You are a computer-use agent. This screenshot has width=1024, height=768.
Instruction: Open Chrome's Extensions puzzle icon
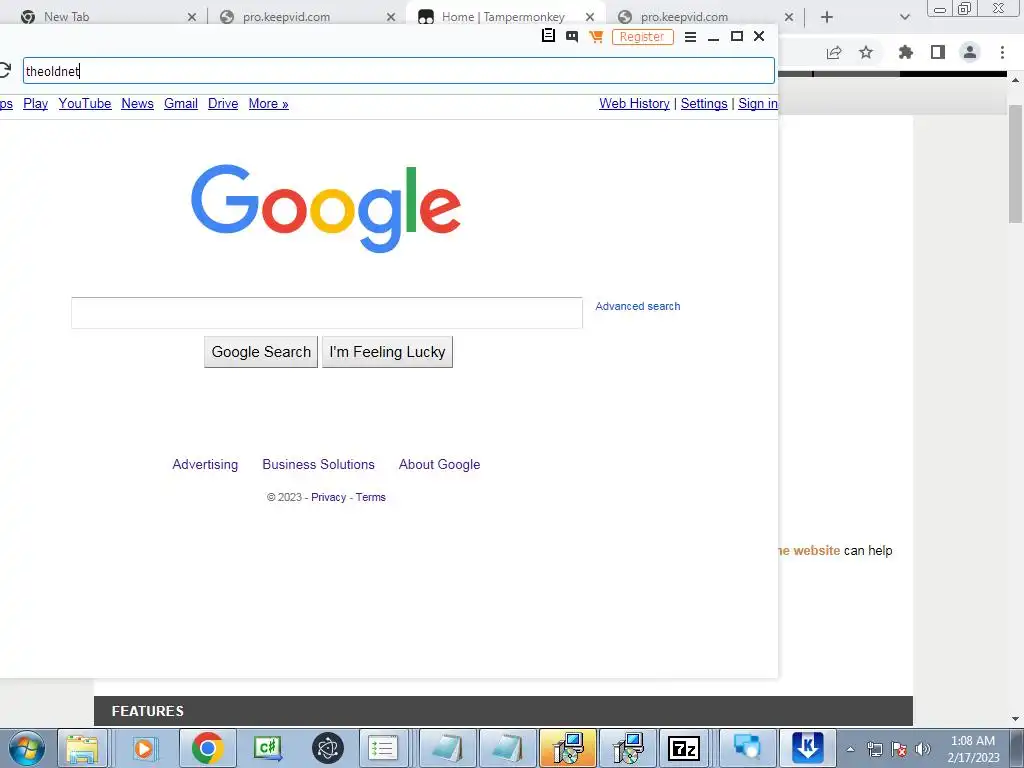(906, 52)
